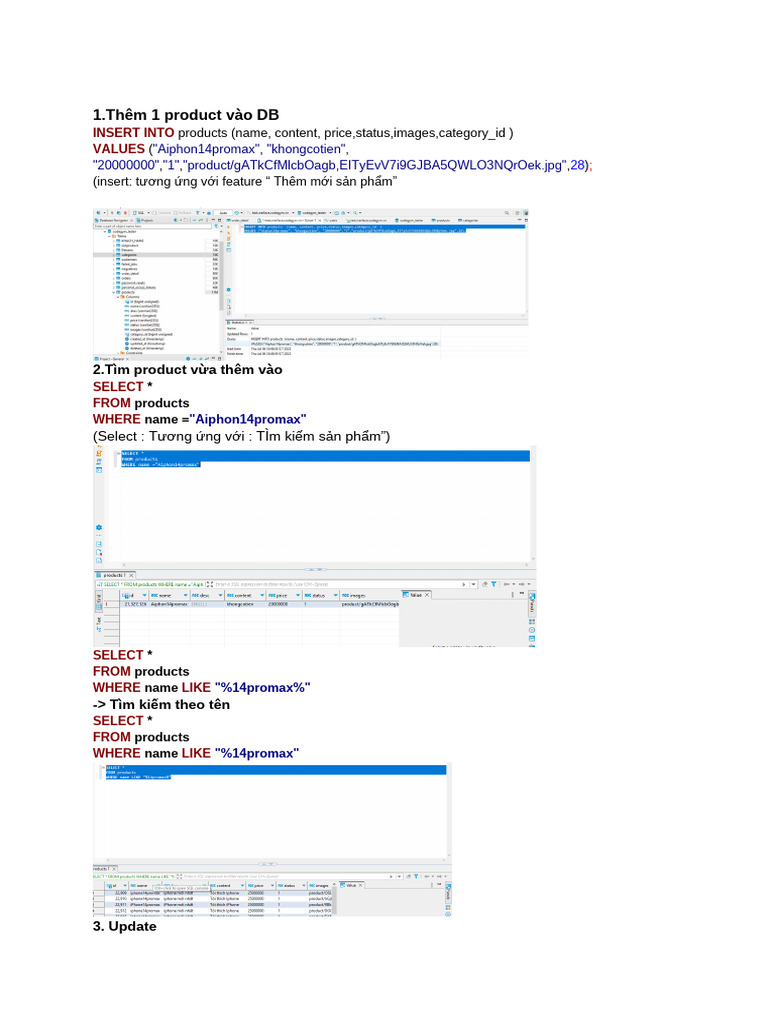Viewport: 768px width, 1024px height.
Task: Open the 'price' column dropdown in third results grid
Action: pyautogui.click(x=272, y=886)
